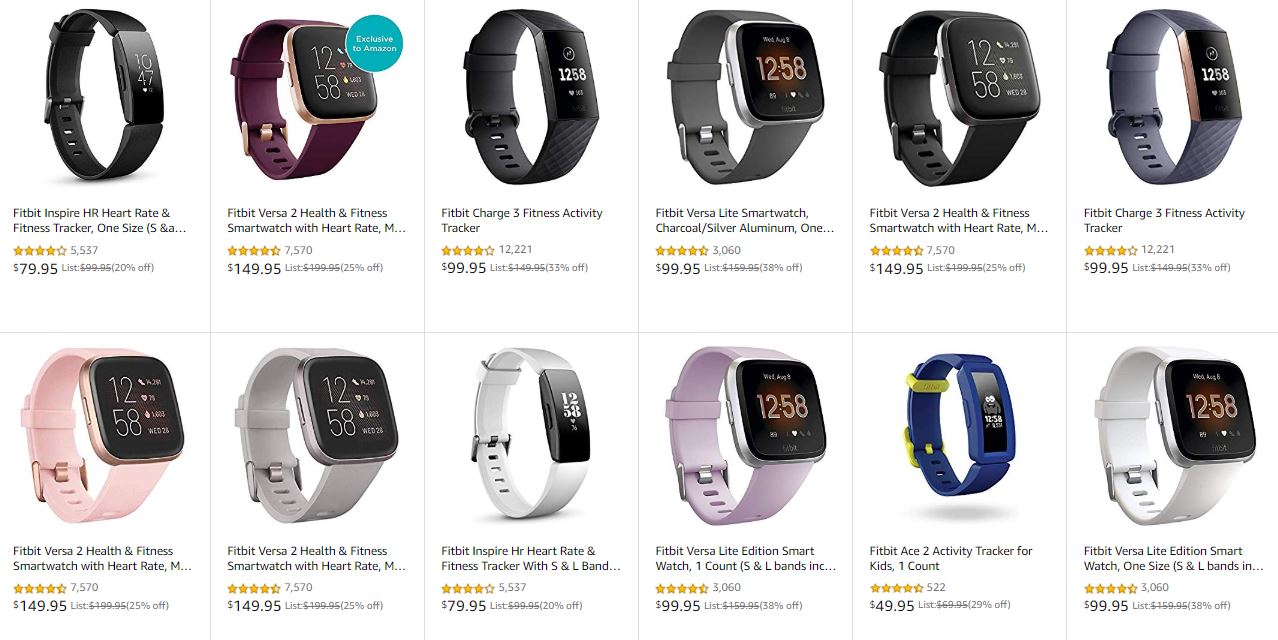
Task: Open 'Fitbit Ace 2 Activity Tracker for Kids' link
Action: pyautogui.click(x=951, y=558)
